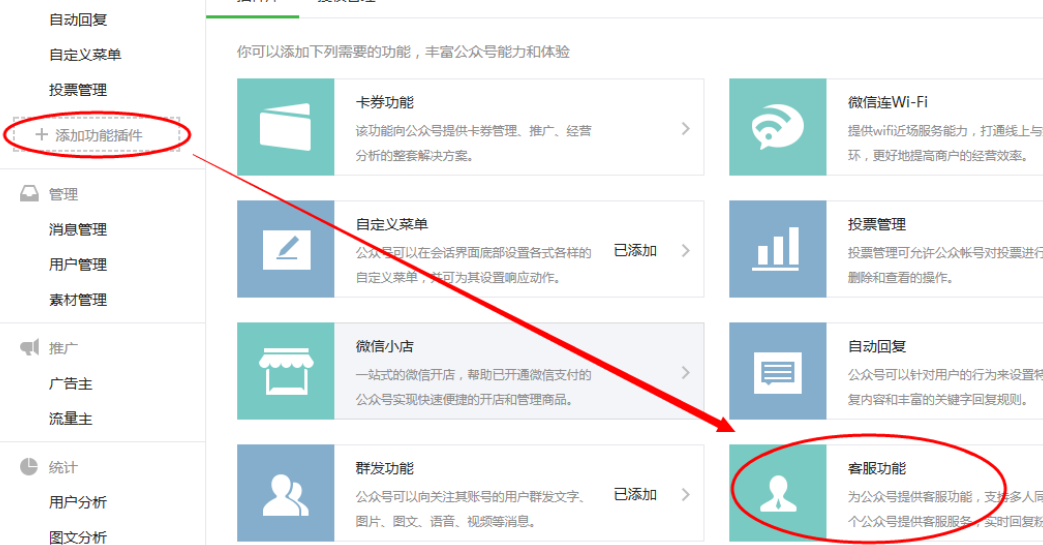Go to 广告主 under 推广
The image size is (1043, 545).
(x=71, y=383)
